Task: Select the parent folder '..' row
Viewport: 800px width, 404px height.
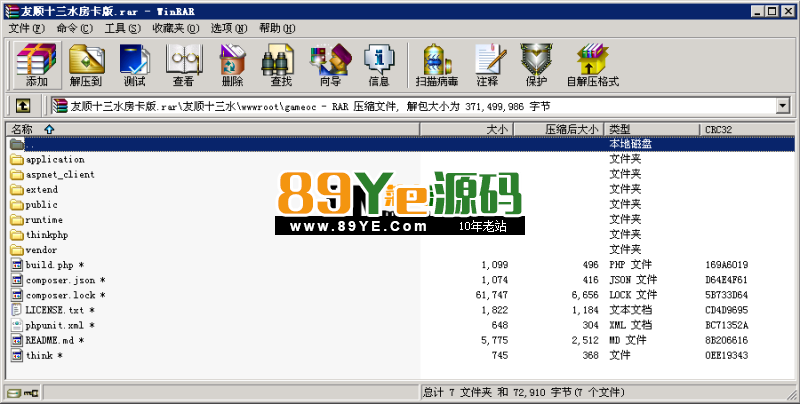Action: coord(401,144)
